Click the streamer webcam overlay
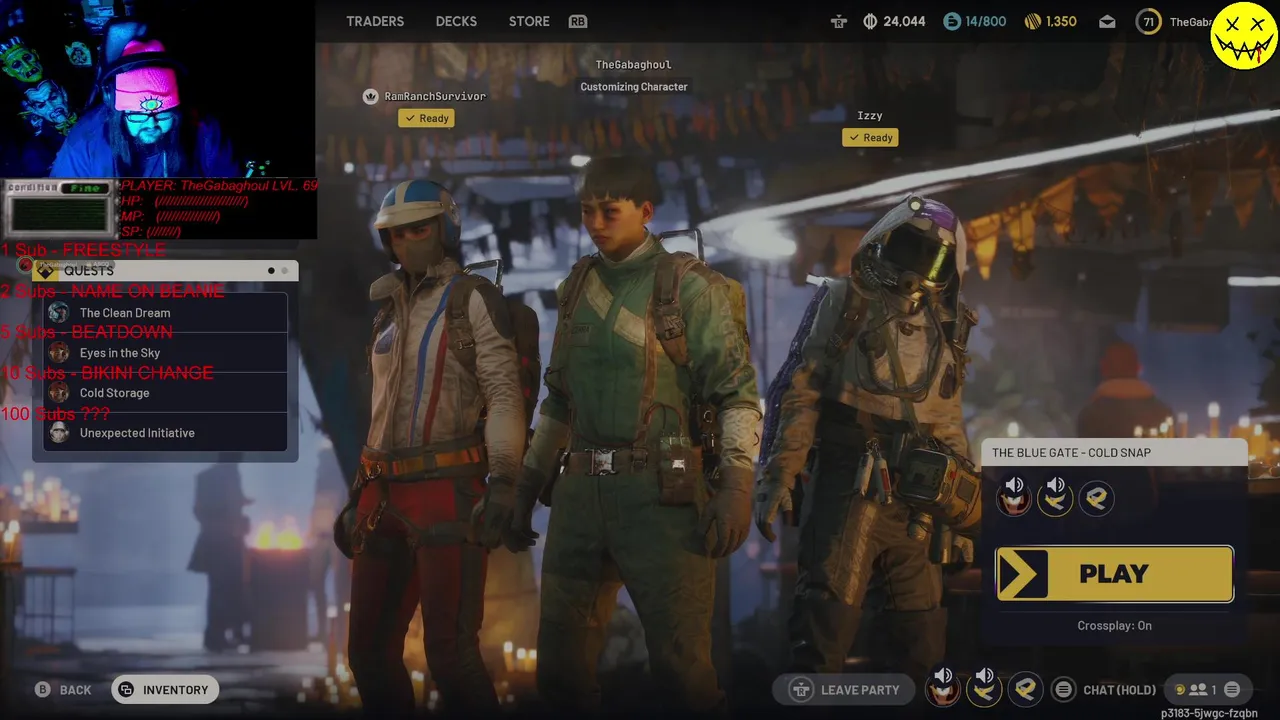The width and height of the screenshot is (1280, 720). point(158,90)
